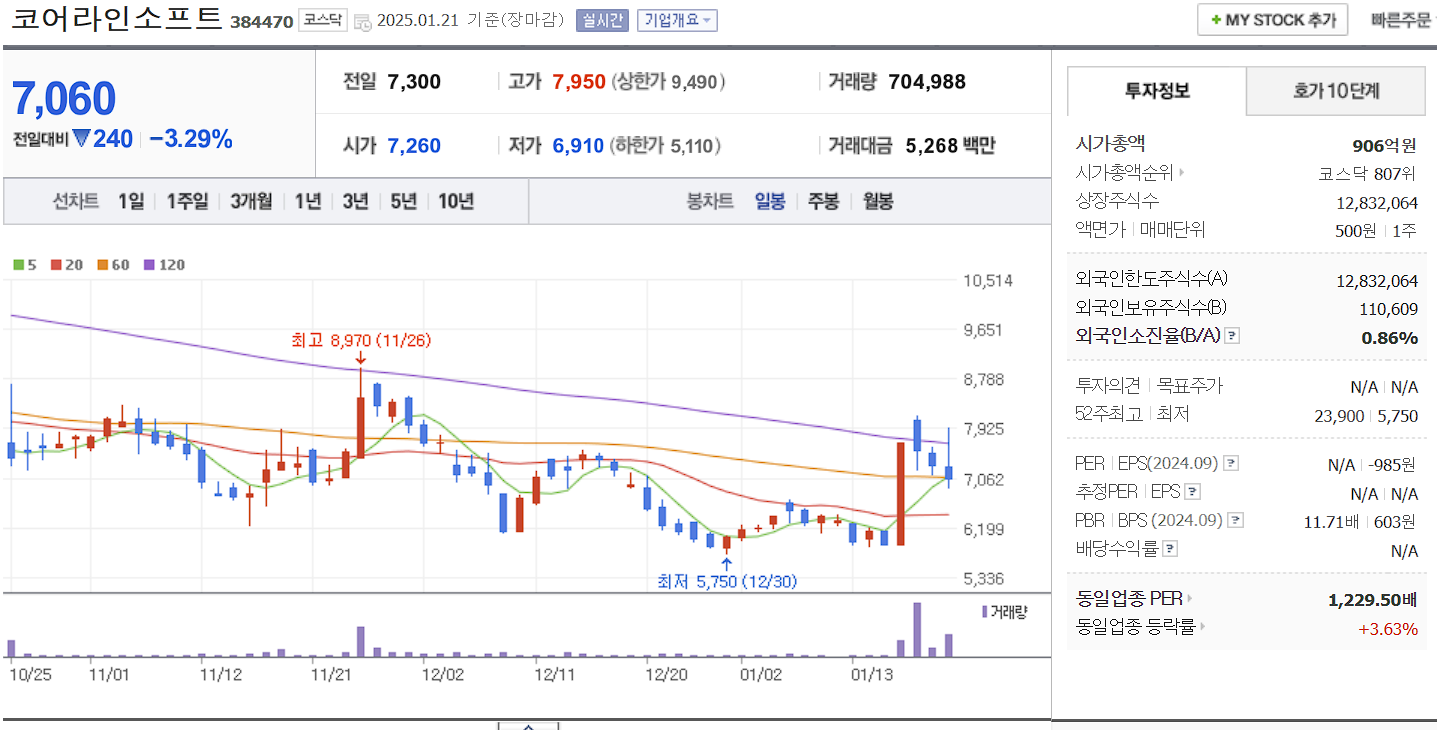Click the help icon next to PER | EPS(2024.09)
Screen dimensions: 1437x730
click(1231, 463)
